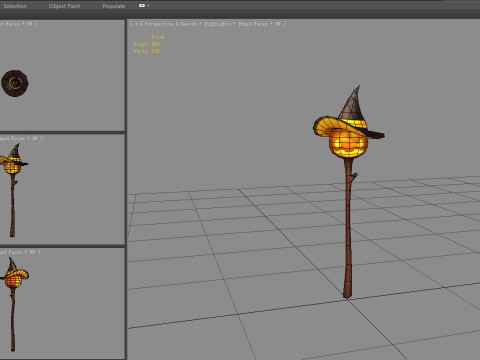This screenshot has height=360, width=480.
Task: Switch to the Populate ribbon tab
Action: point(114,6)
